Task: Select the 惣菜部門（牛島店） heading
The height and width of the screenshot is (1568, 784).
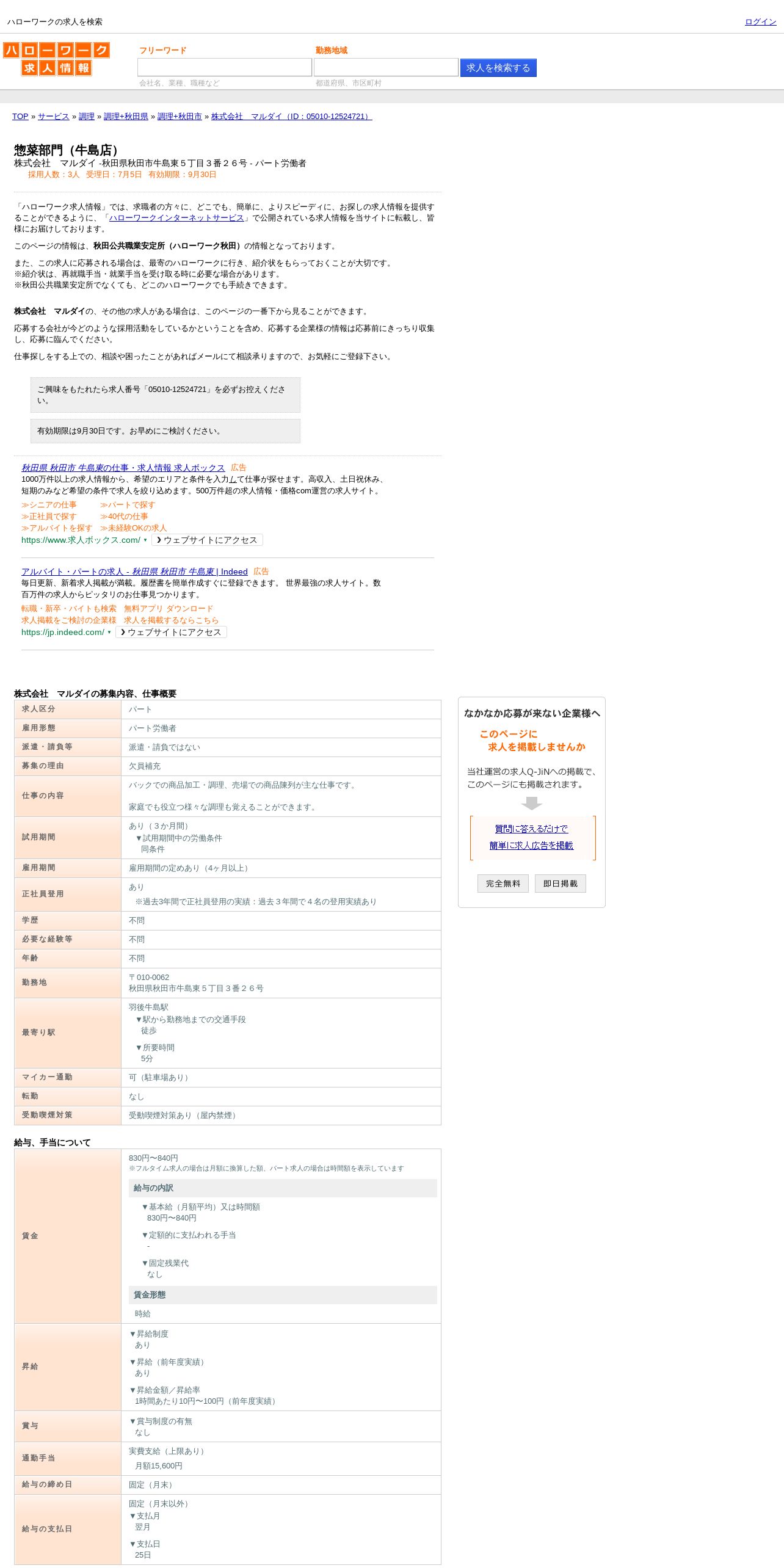Action: pos(68,150)
